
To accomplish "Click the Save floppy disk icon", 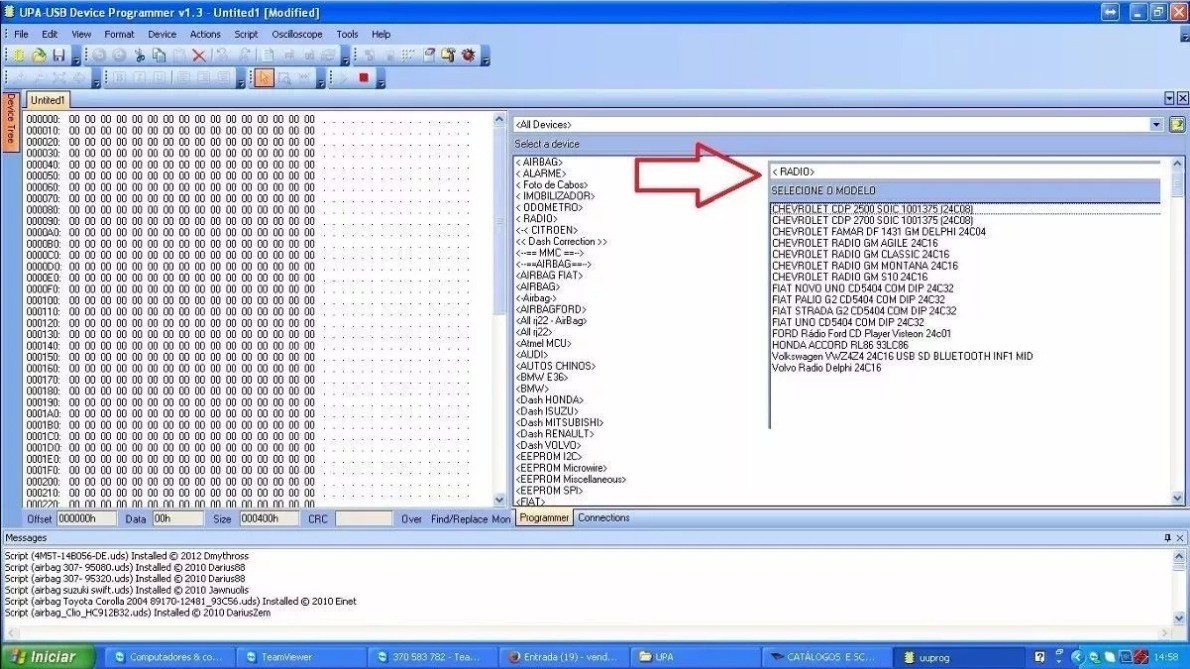I will [58, 55].
